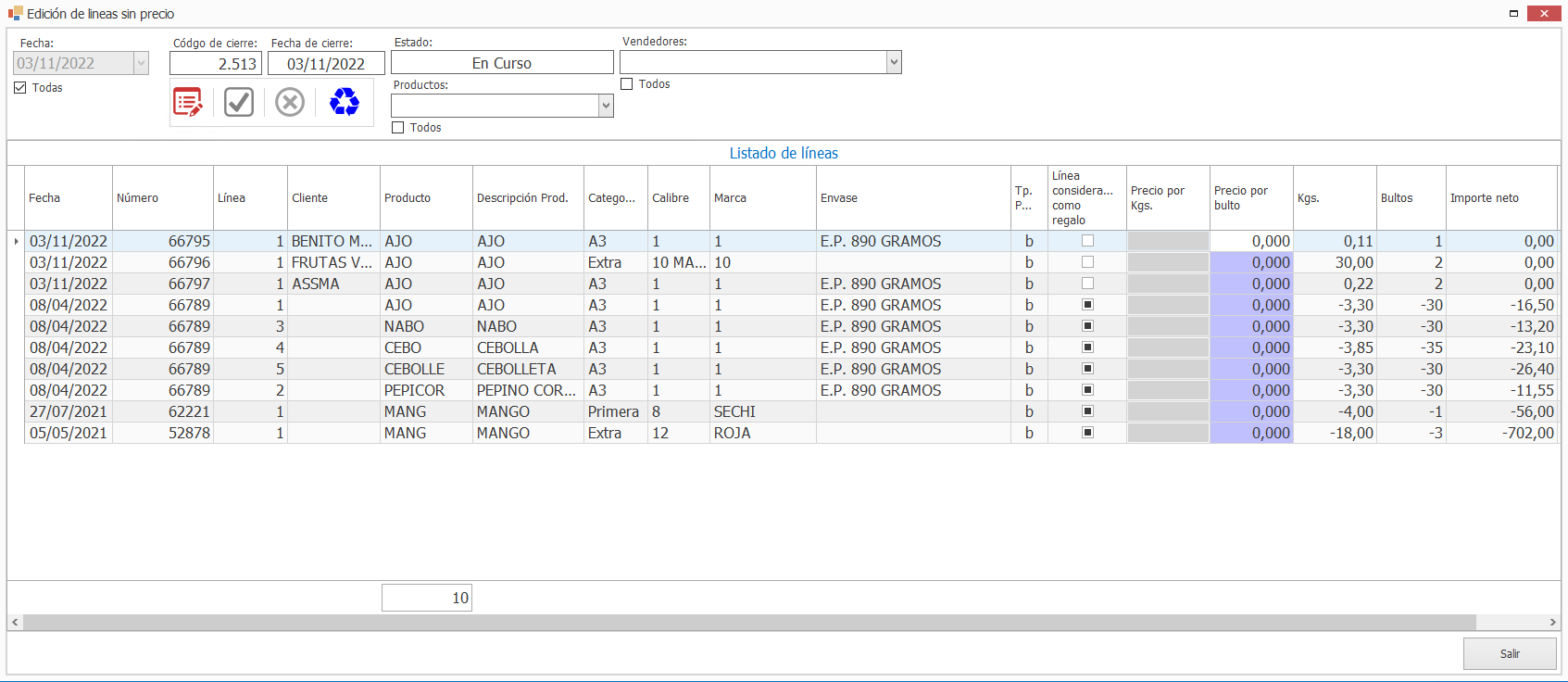
Task: Click the app icon in title bar
Action: 15,14
